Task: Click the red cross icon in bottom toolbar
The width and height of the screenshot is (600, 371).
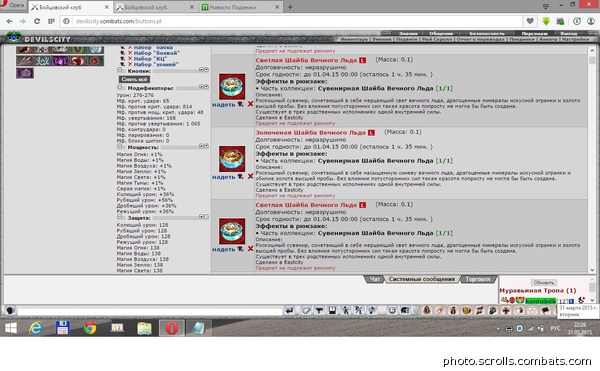Action: click(x=506, y=310)
